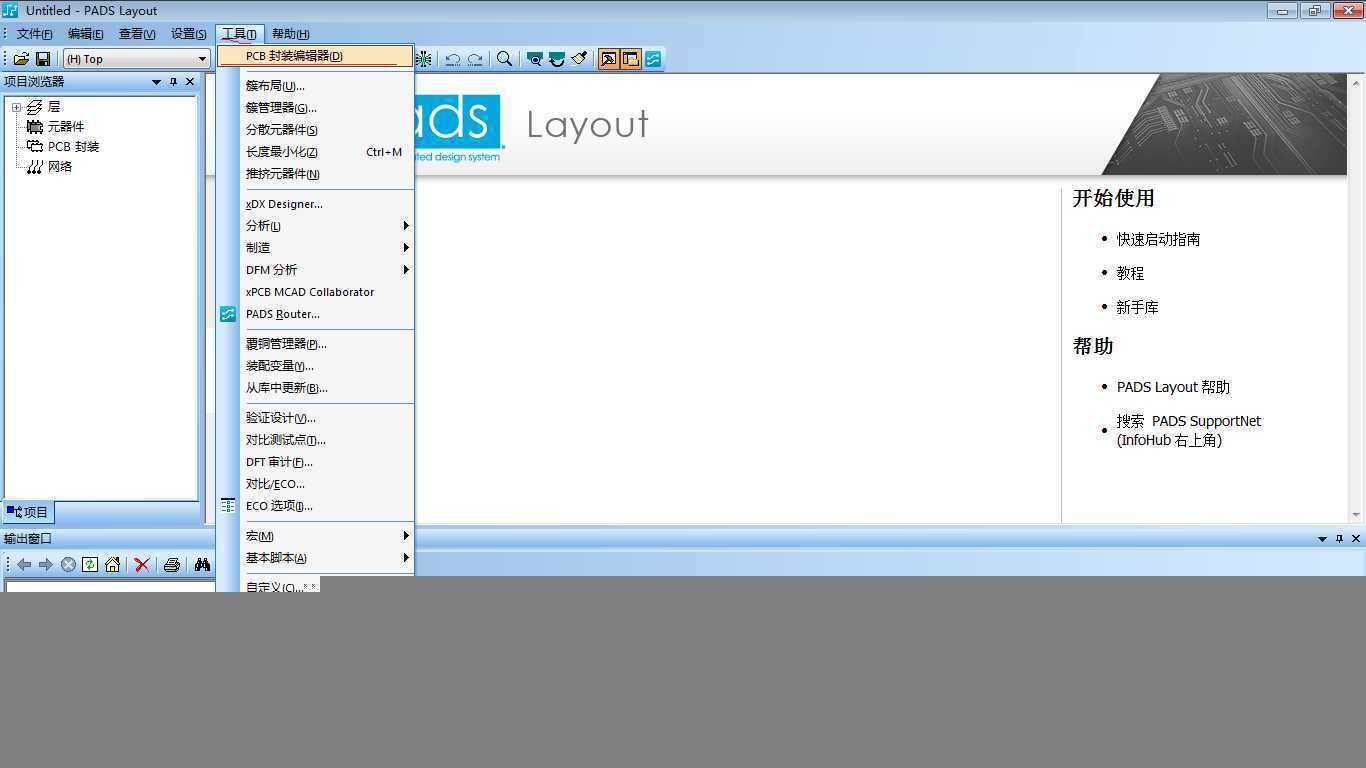The image size is (1366, 768).
Task: Click the Back arrow in the output window
Action: tap(24, 565)
